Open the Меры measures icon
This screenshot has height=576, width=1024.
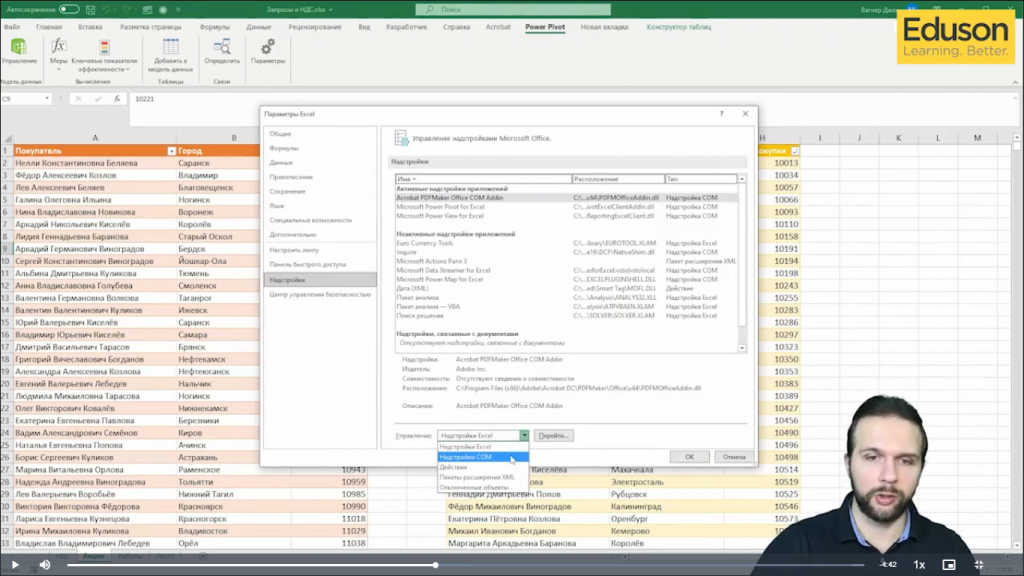point(59,47)
